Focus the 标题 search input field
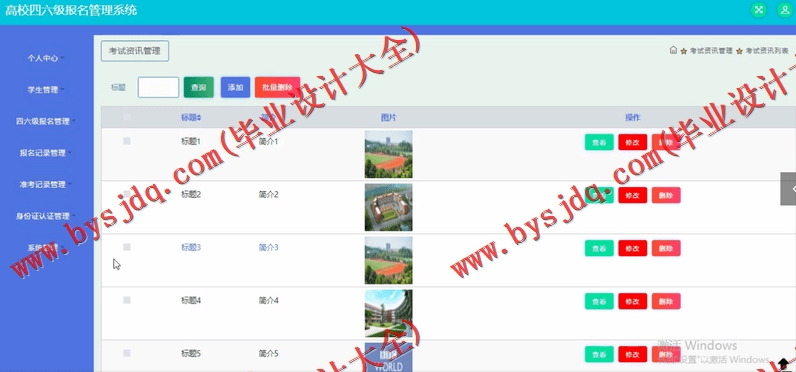This screenshot has width=796, height=372. pos(158,87)
